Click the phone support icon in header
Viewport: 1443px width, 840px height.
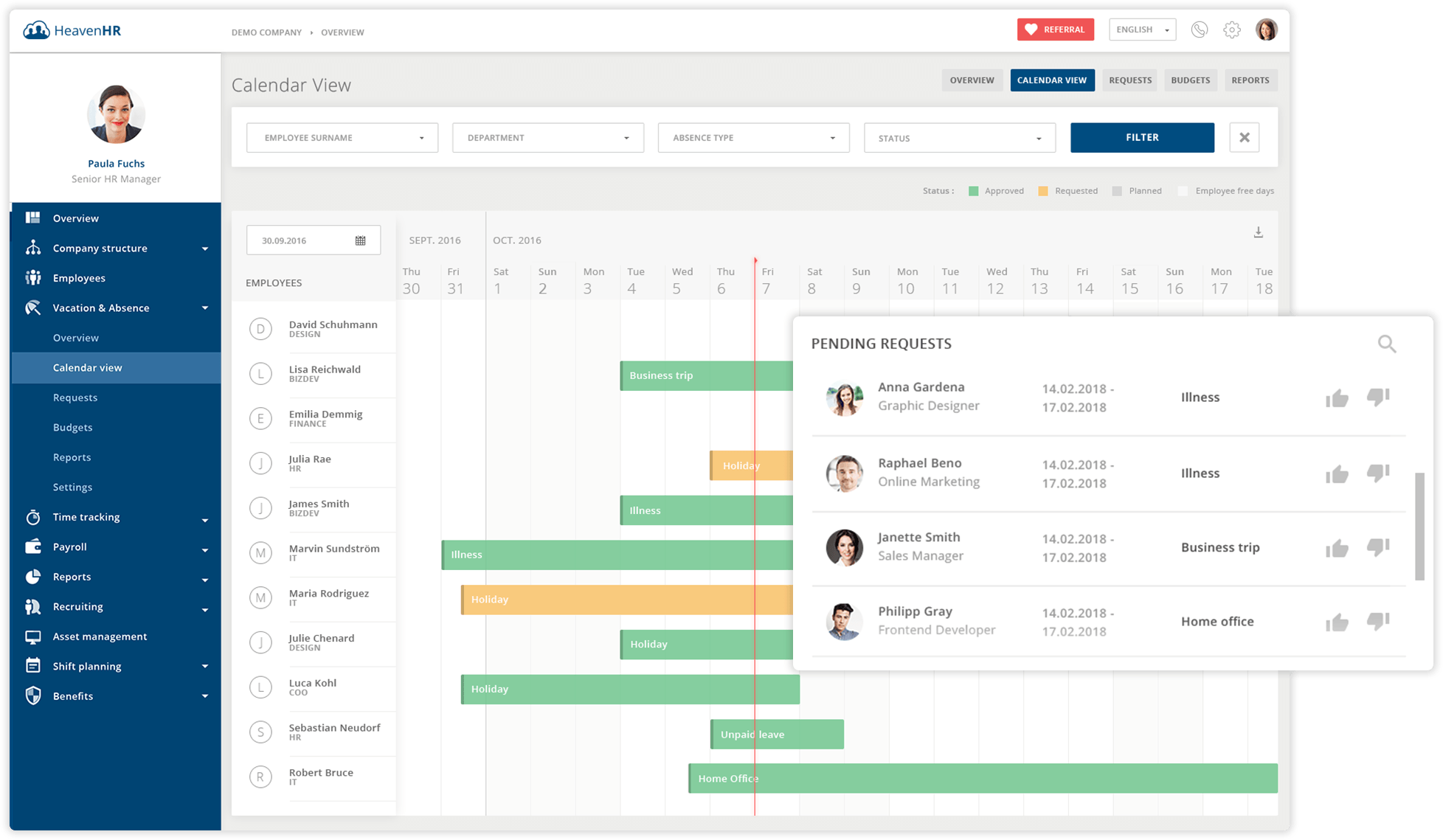1200,29
